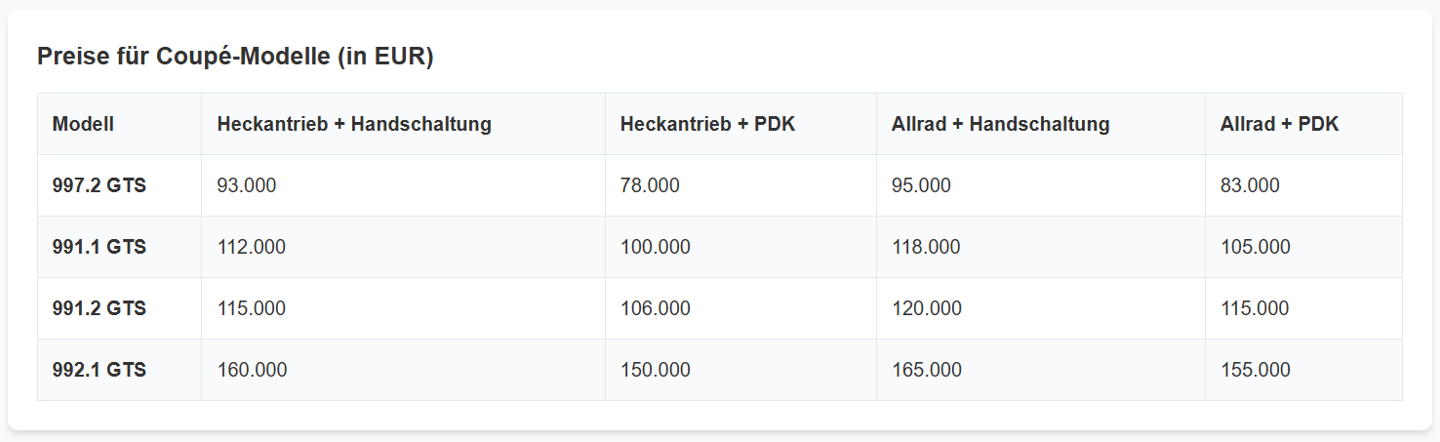Select the '992.1 GTS' row label
This screenshot has height=442, width=1440.
click(120, 370)
